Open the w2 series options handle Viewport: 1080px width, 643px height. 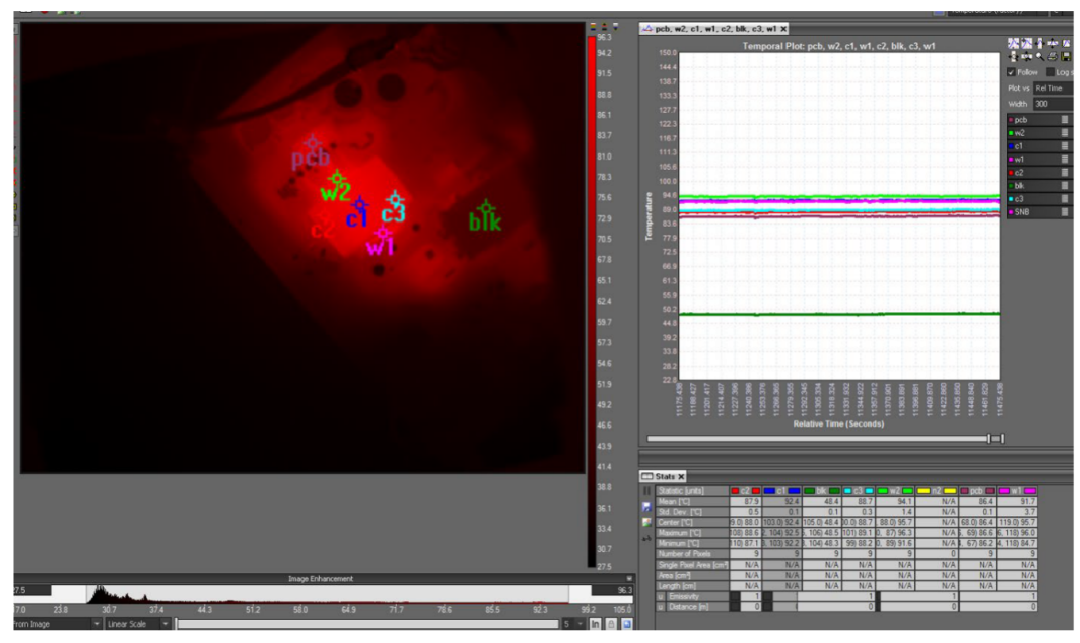point(1065,133)
